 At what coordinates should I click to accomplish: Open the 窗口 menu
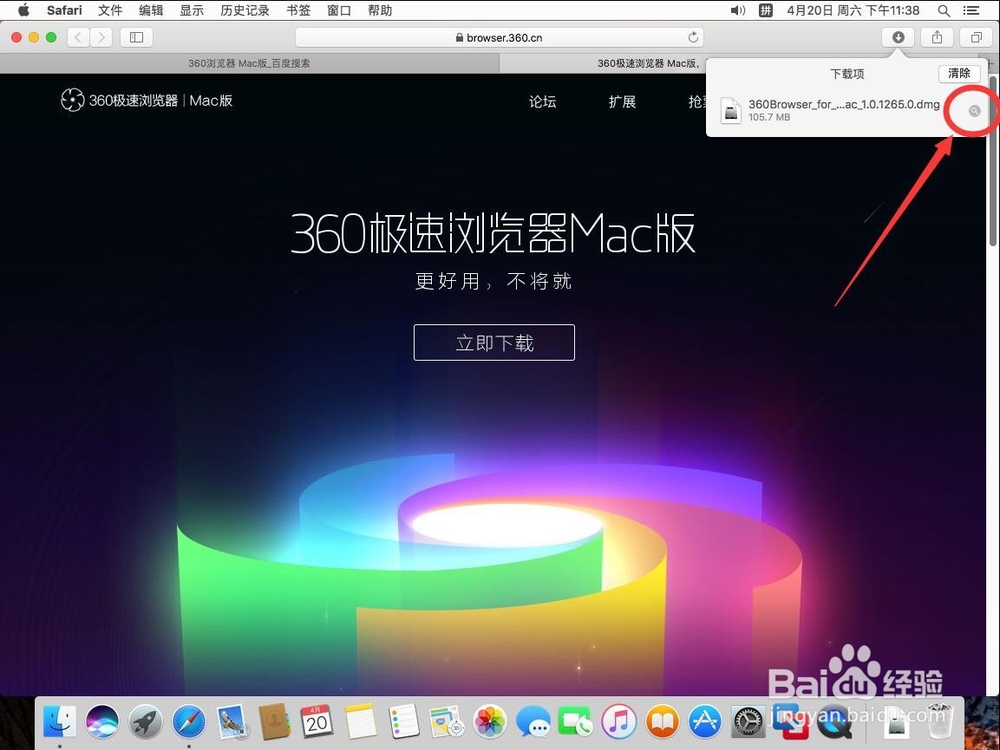(x=339, y=10)
